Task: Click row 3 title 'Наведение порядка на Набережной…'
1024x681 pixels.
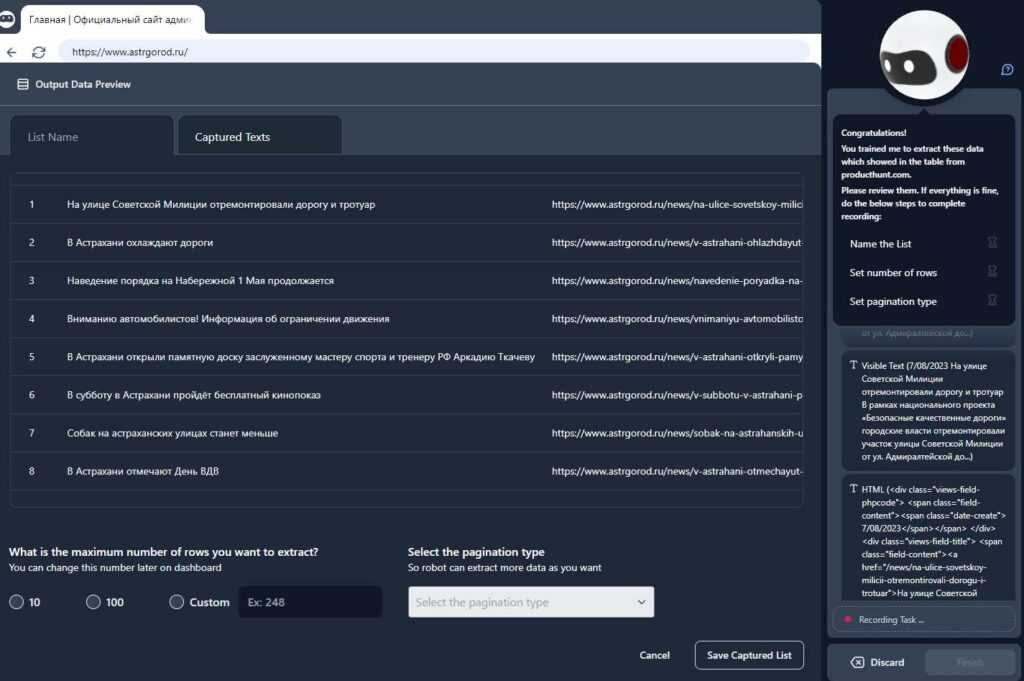Action: (x=200, y=281)
